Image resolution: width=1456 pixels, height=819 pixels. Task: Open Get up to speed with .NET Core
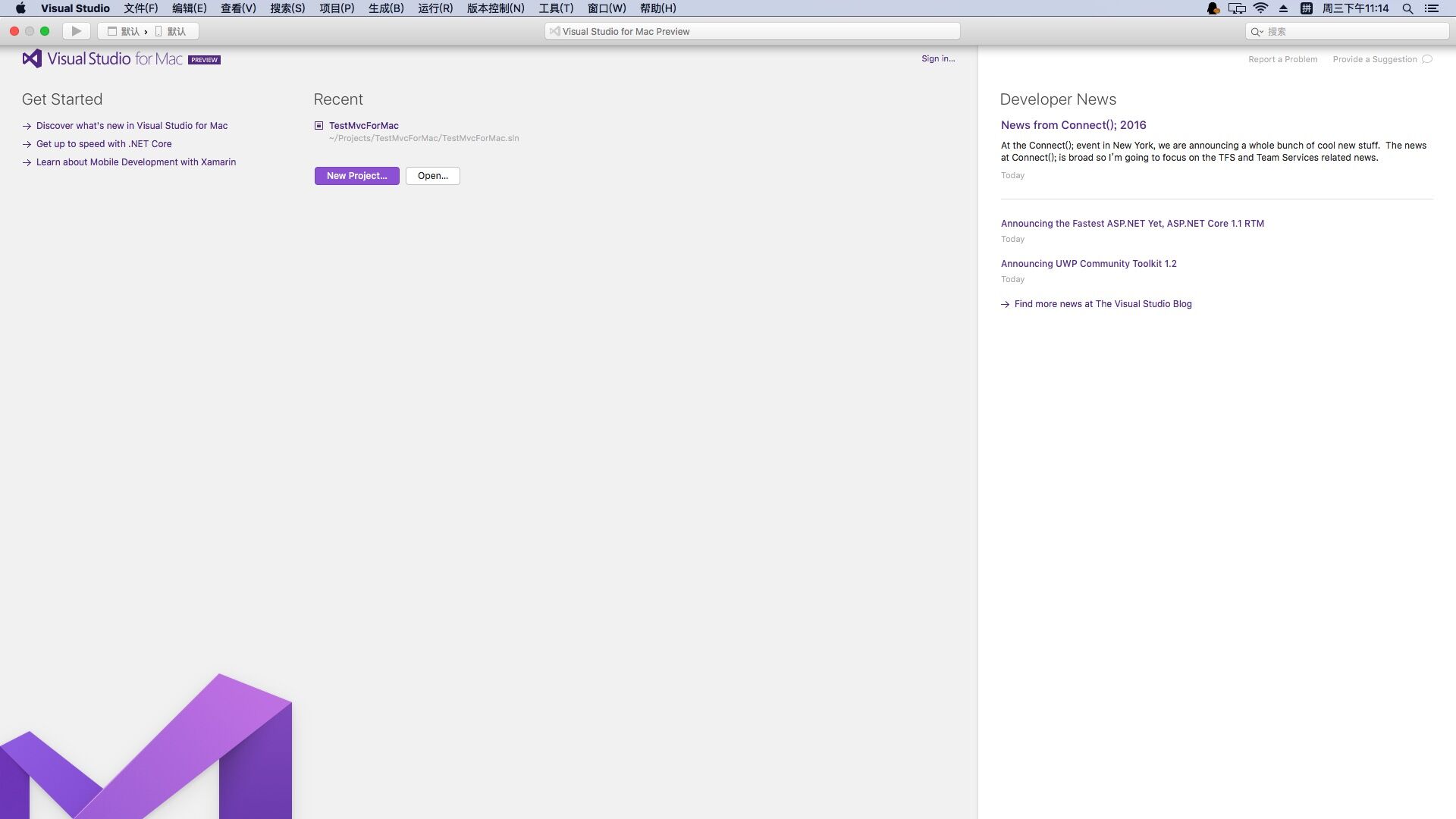(104, 144)
